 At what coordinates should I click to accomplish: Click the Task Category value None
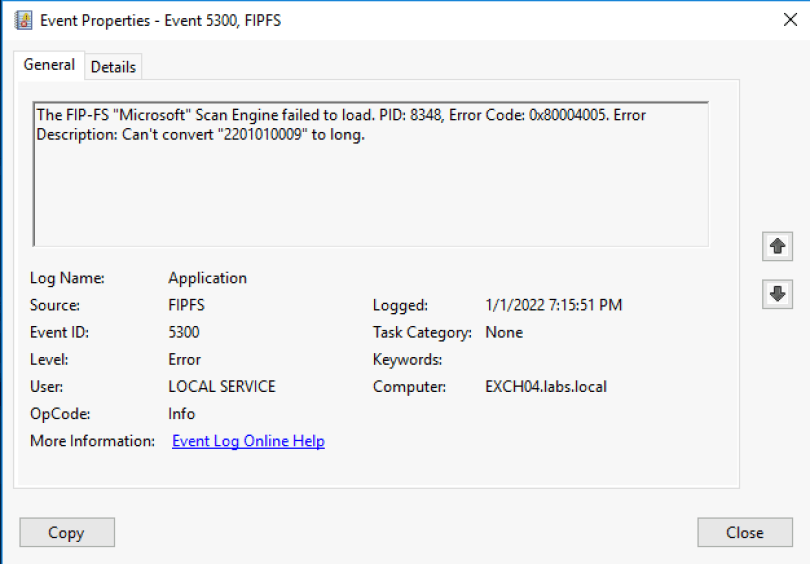click(x=504, y=332)
